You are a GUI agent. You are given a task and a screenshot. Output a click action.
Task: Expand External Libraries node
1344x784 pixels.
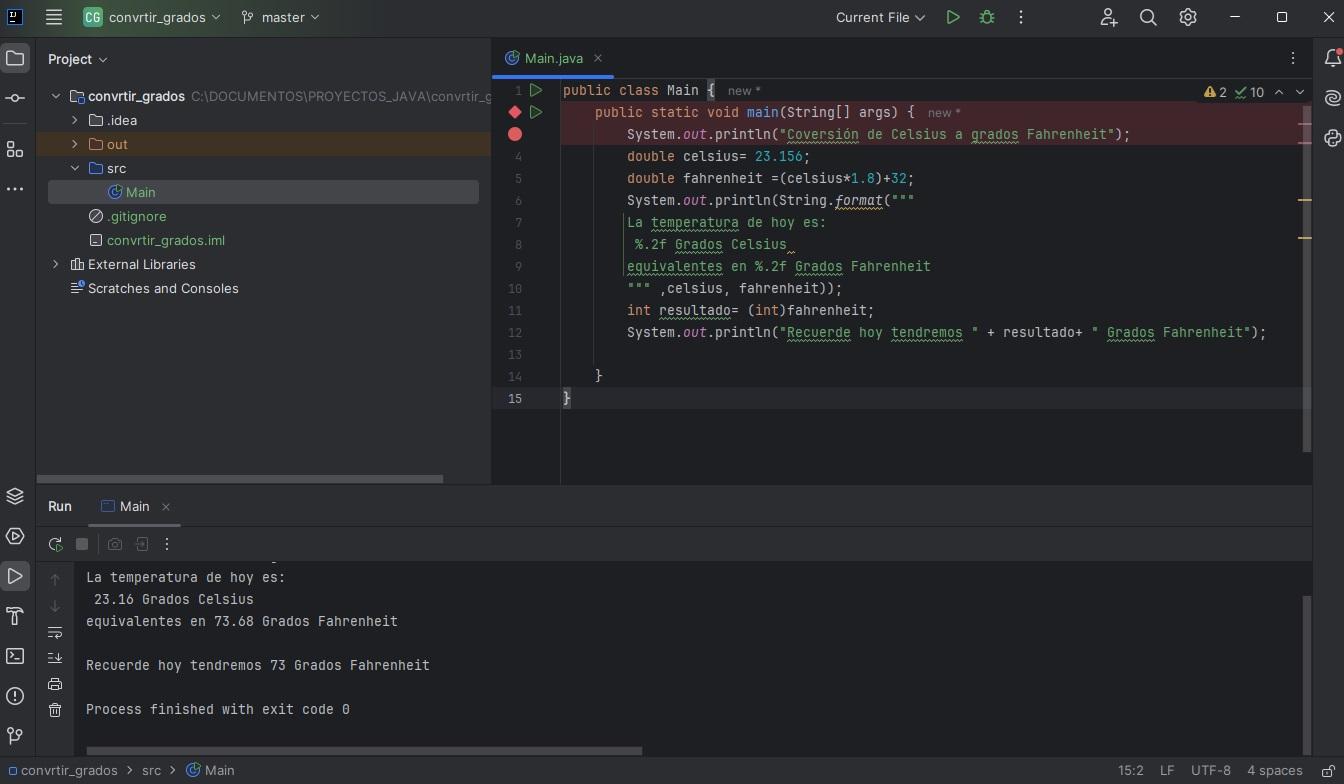click(x=56, y=264)
